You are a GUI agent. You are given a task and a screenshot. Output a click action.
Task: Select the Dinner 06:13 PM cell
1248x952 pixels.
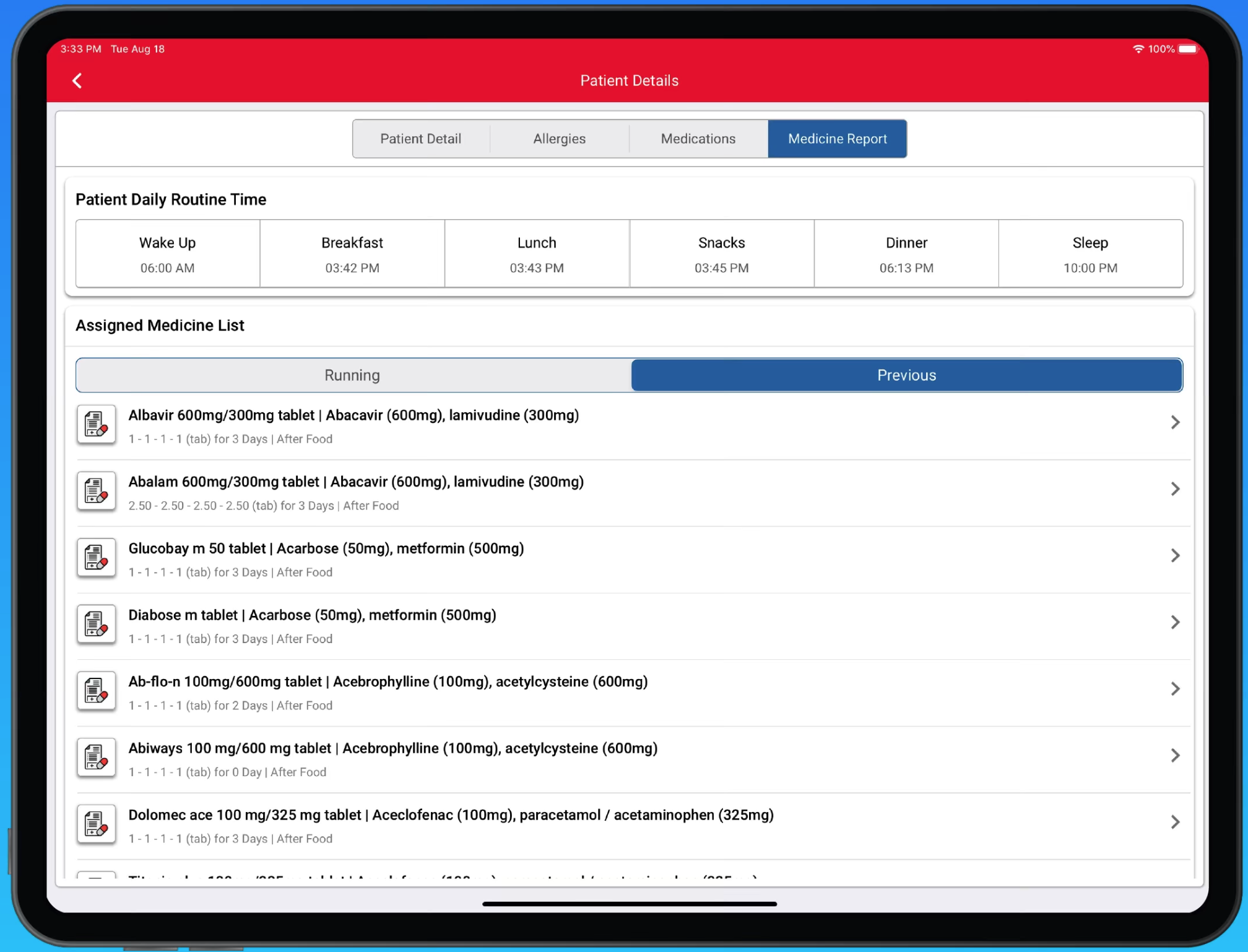pyautogui.click(x=906, y=254)
